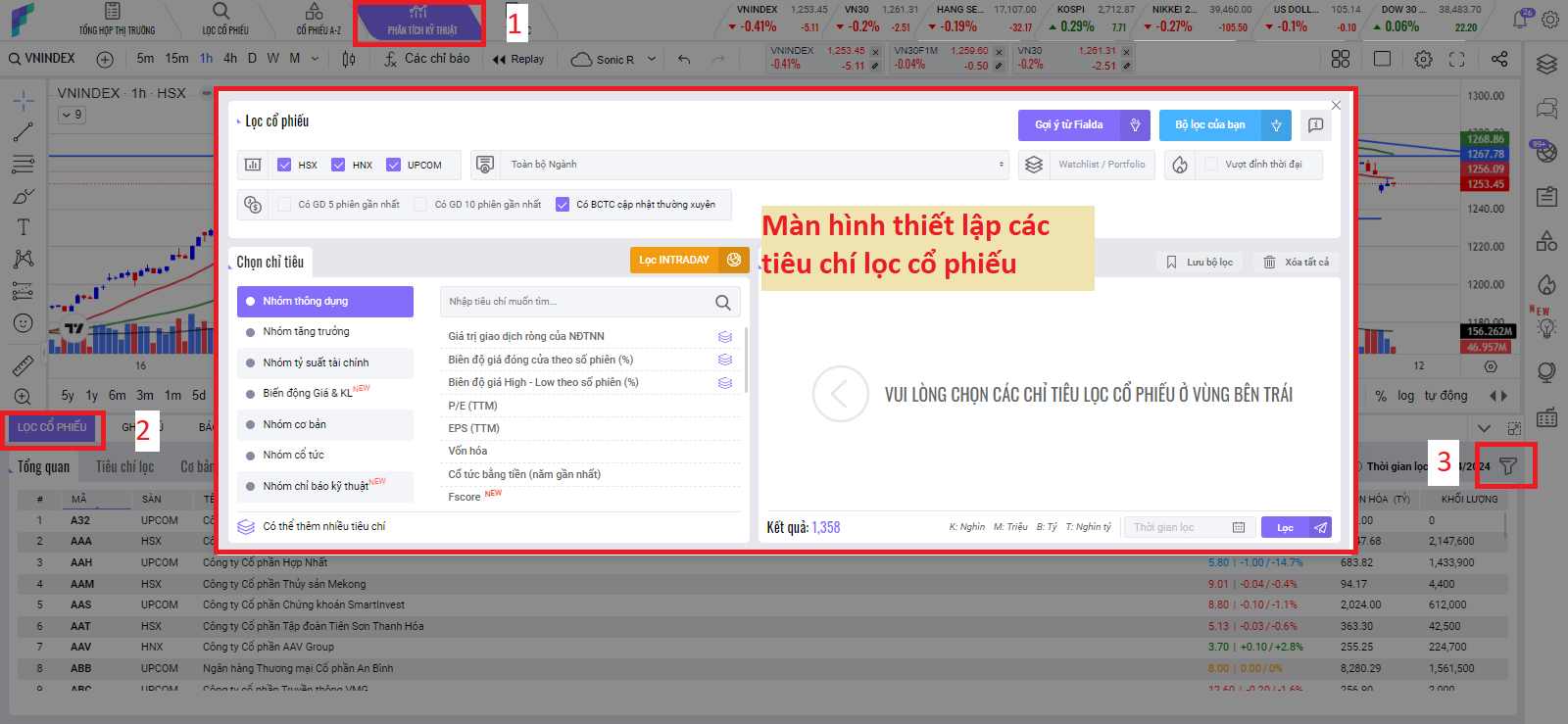Image resolution: width=1568 pixels, height=724 pixels.
Task: Enable 'Có GD 5 phiên gần nhất' checkbox
Action: [284, 205]
